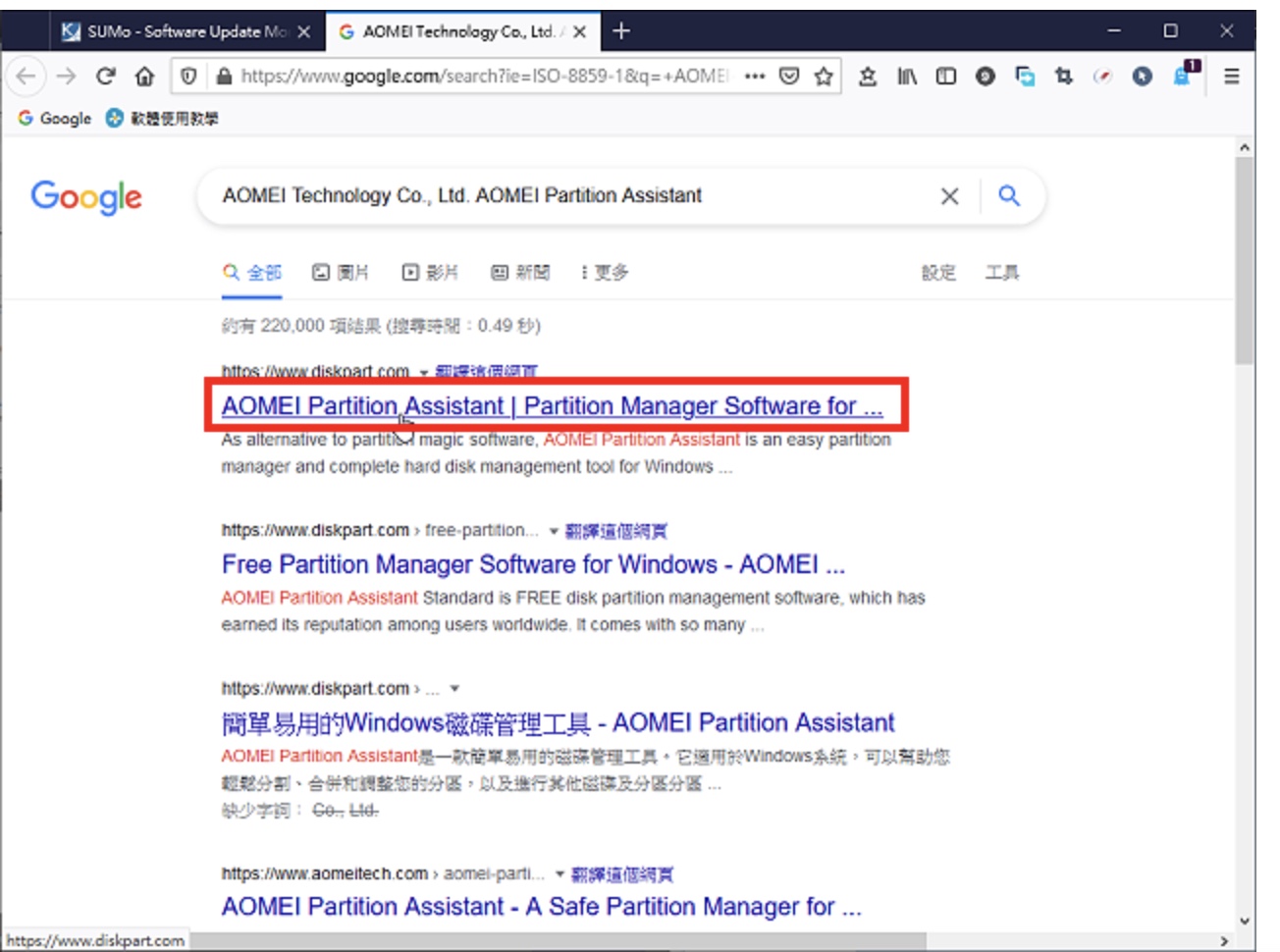
Task: Expand dropdown arrow beside first diskpart.com URL
Action: pyautogui.click(x=424, y=373)
